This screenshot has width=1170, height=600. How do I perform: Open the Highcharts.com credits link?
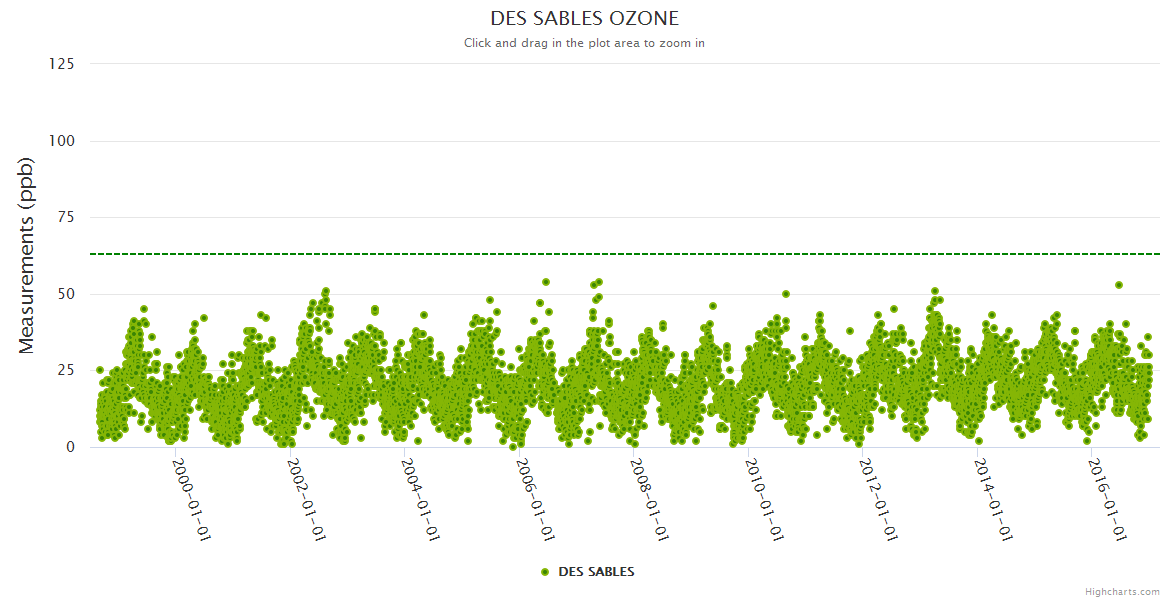click(x=1122, y=592)
